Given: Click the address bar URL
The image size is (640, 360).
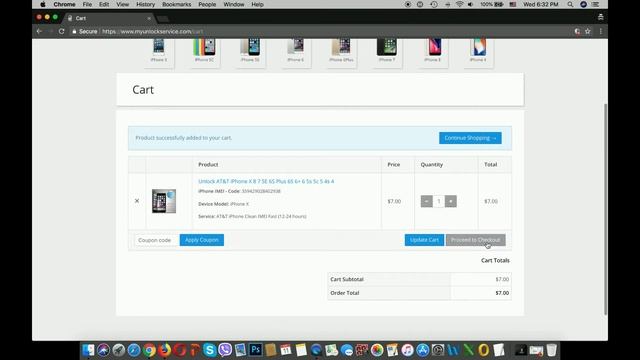Looking at the screenshot, I should point(153,31).
